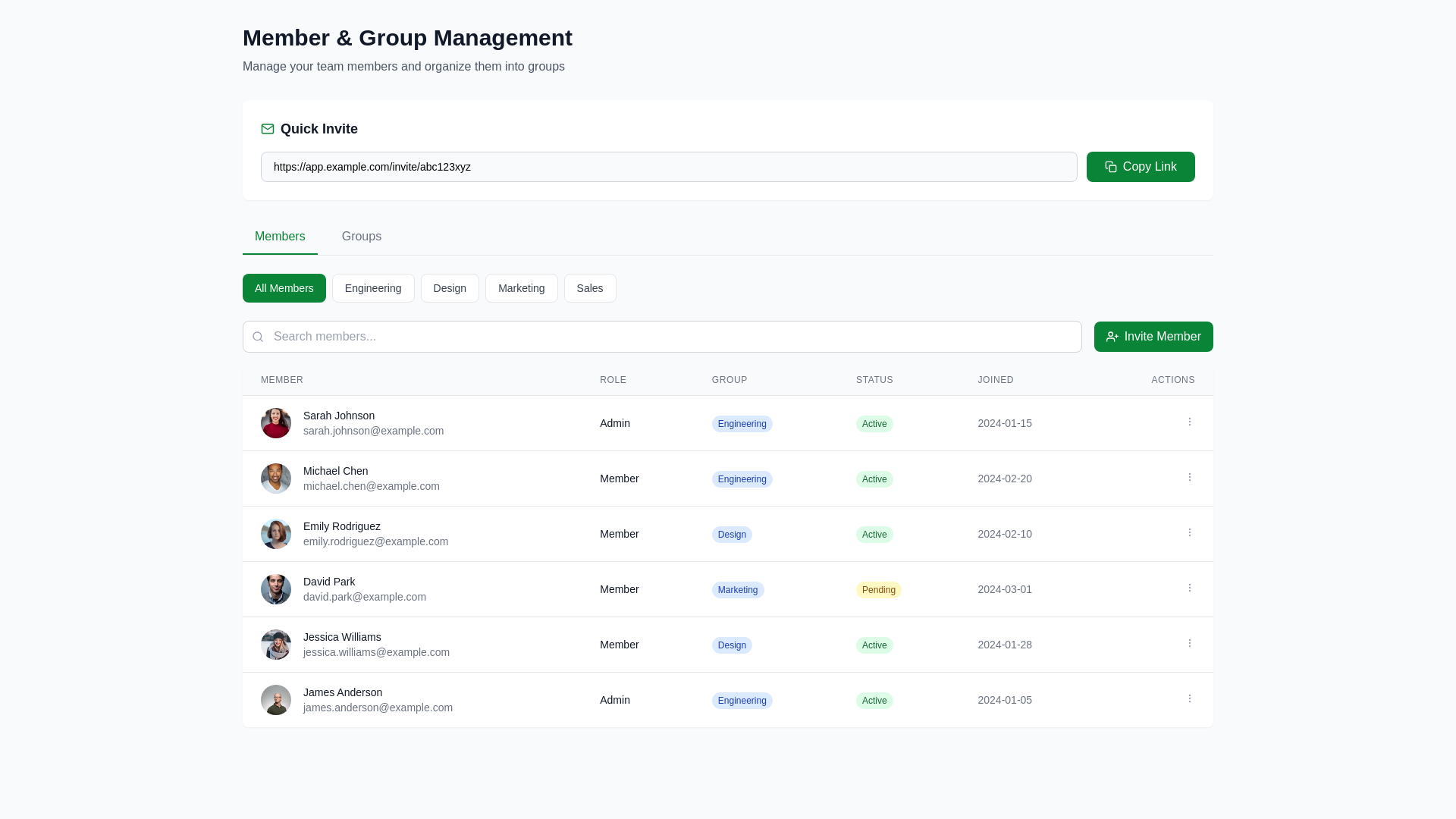
Task: Select the All Members filter
Action: pos(284,288)
